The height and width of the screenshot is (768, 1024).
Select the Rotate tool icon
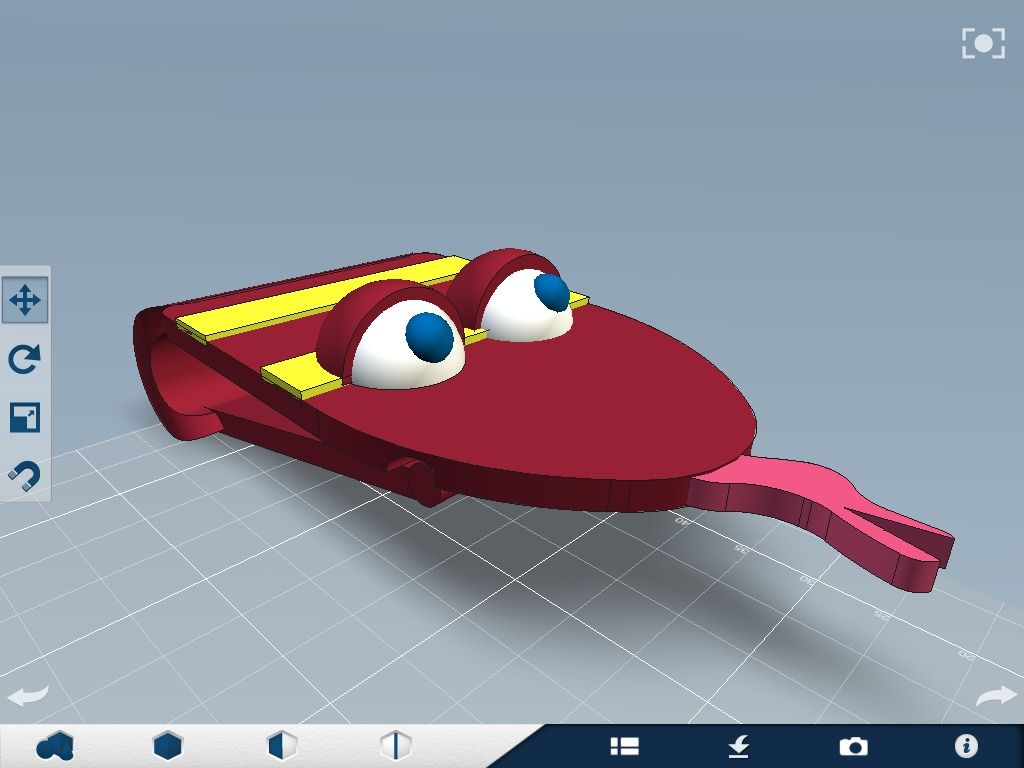tap(25, 359)
